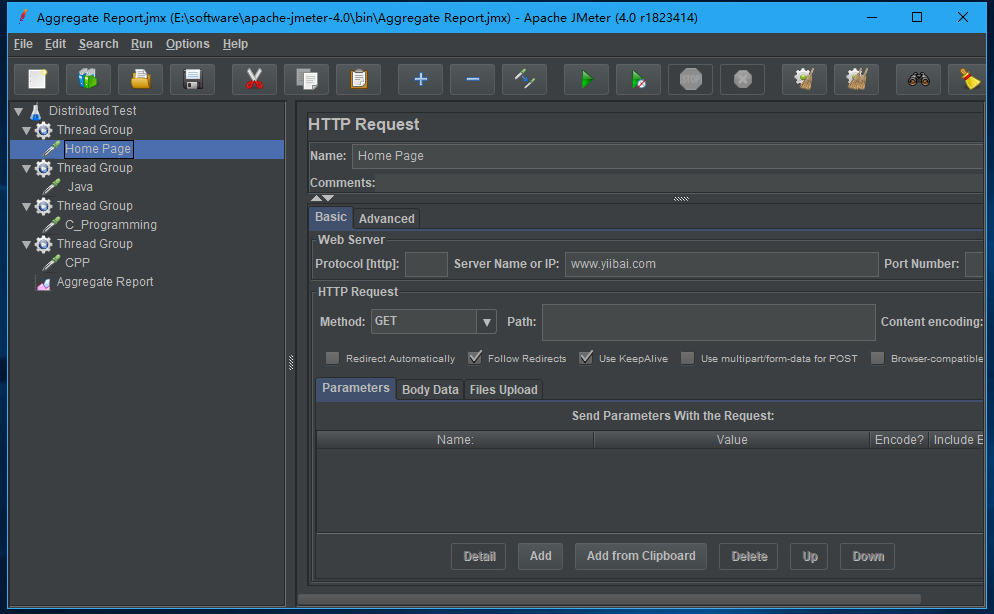Click the Cut scissors toolbar icon
The height and width of the screenshot is (614, 994).
point(254,79)
